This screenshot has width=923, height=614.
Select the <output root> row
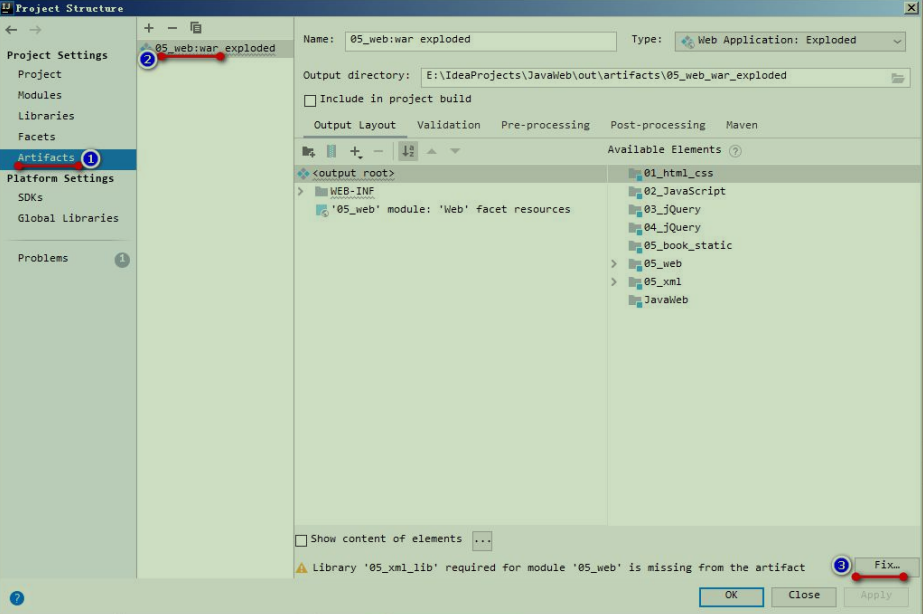coord(451,174)
